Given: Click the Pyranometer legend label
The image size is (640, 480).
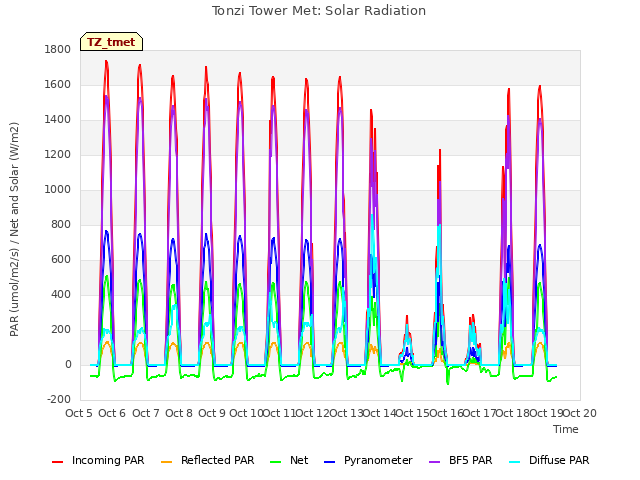Looking at the screenshot, I should pos(378,460).
